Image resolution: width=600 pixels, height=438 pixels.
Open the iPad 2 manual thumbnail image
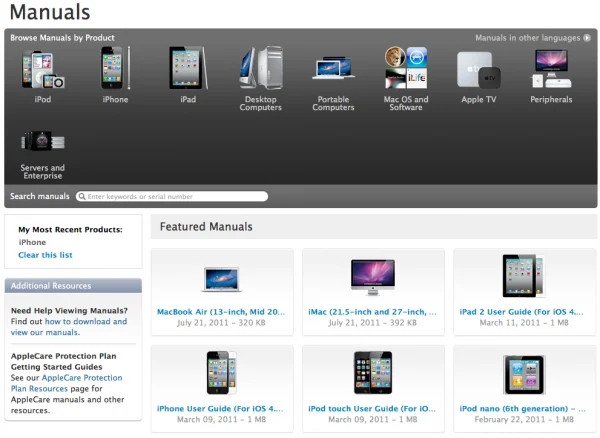(x=524, y=276)
